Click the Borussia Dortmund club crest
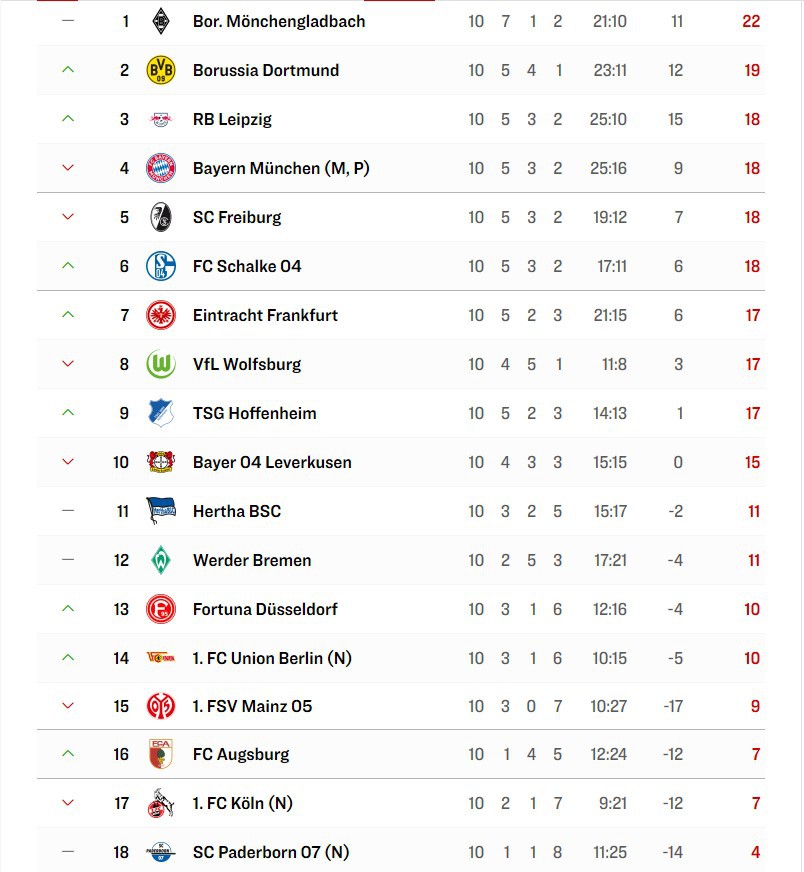The height and width of the screenshot is (872, 804). tap(160, 70)
